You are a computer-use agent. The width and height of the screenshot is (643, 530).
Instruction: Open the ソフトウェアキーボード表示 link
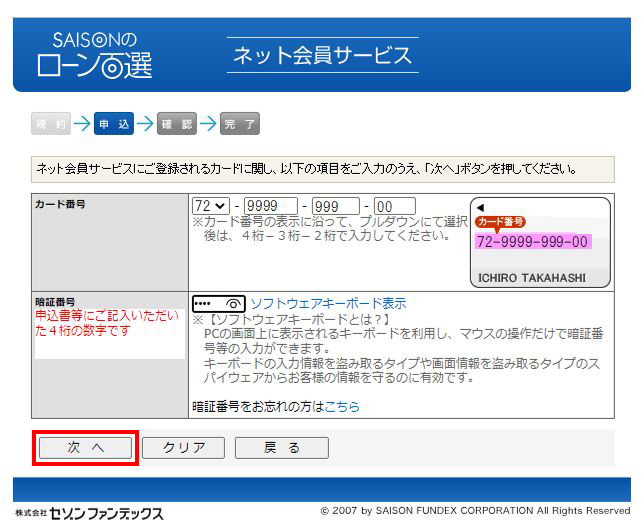[328, 303]
